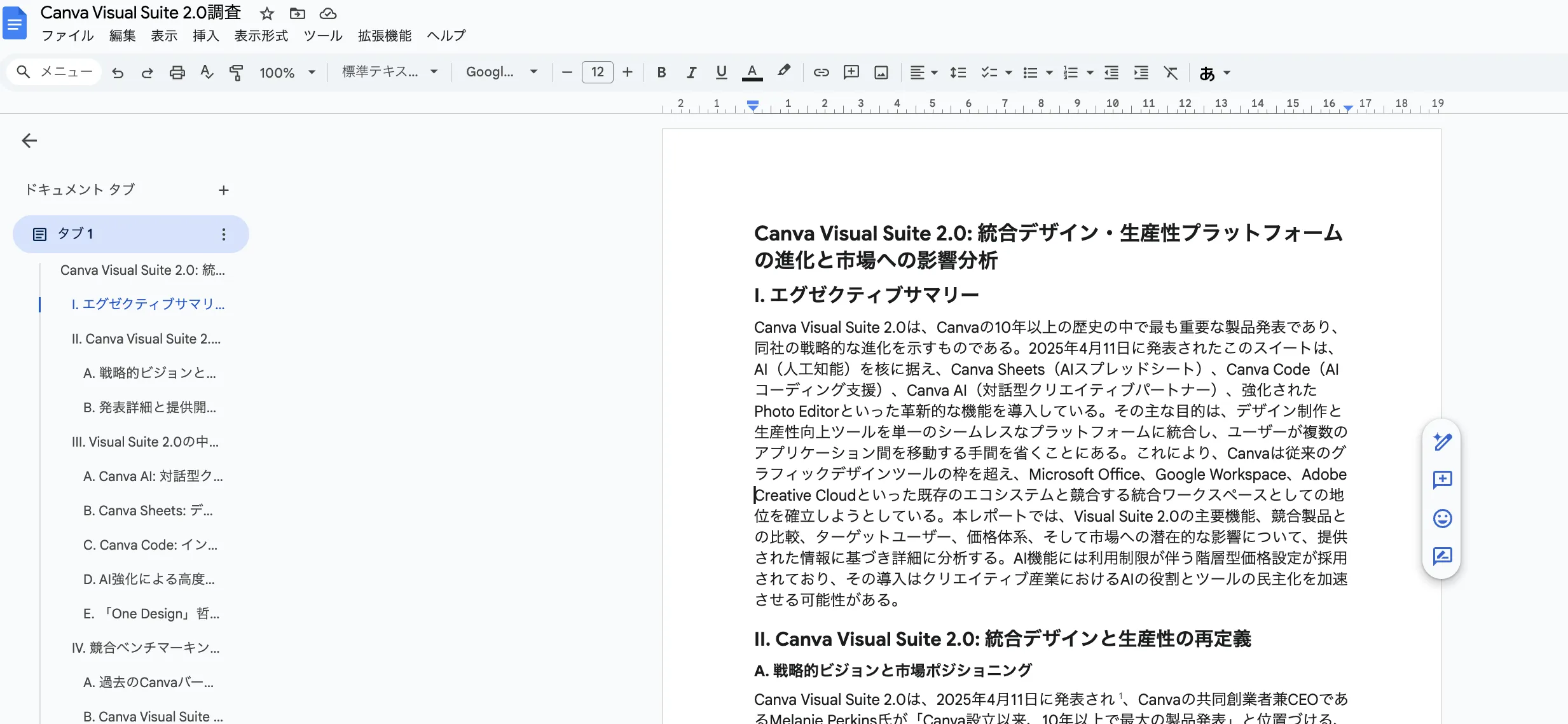Open the move-to-folder icon
The height and width of the screenshot is (724, 1568).
tap(298, 13)
